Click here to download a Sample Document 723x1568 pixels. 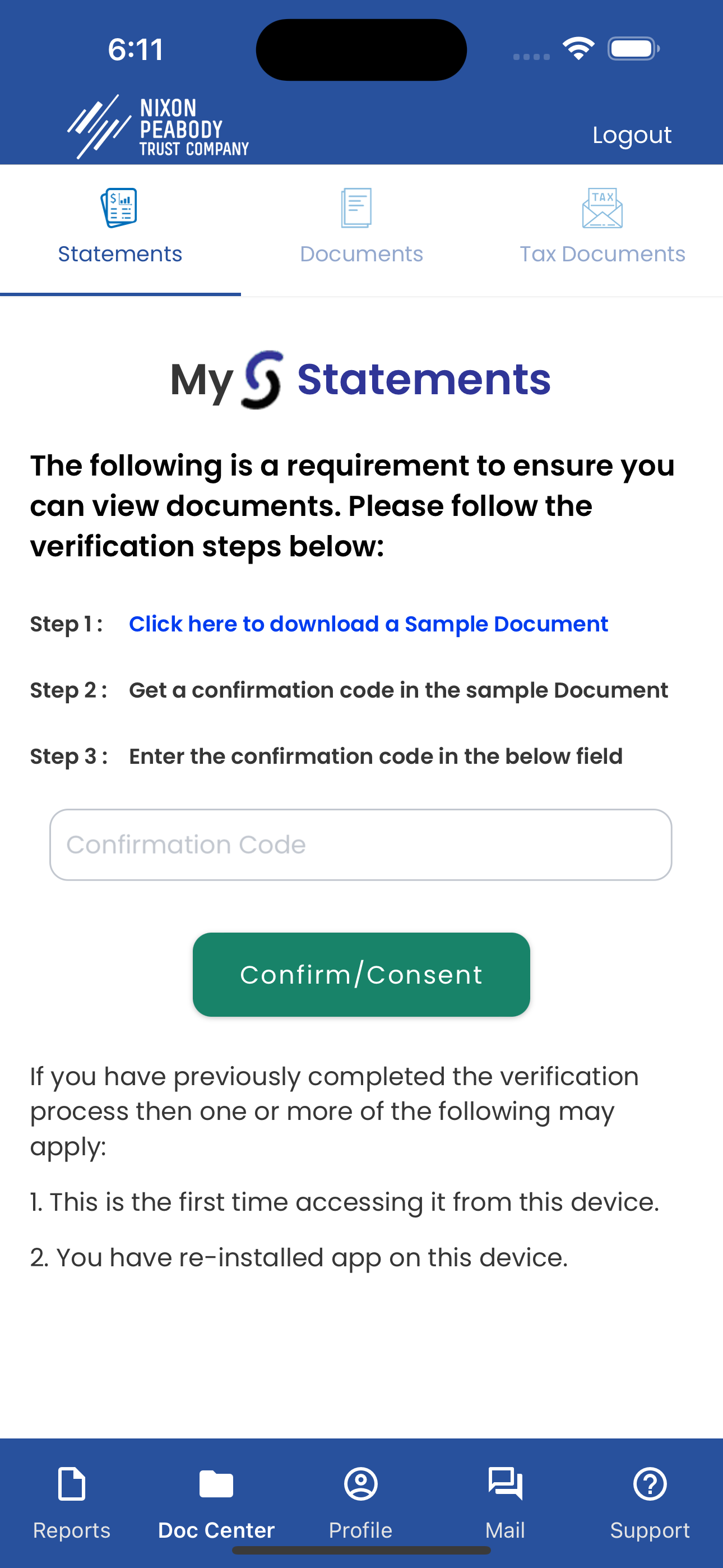coord(368,624)
